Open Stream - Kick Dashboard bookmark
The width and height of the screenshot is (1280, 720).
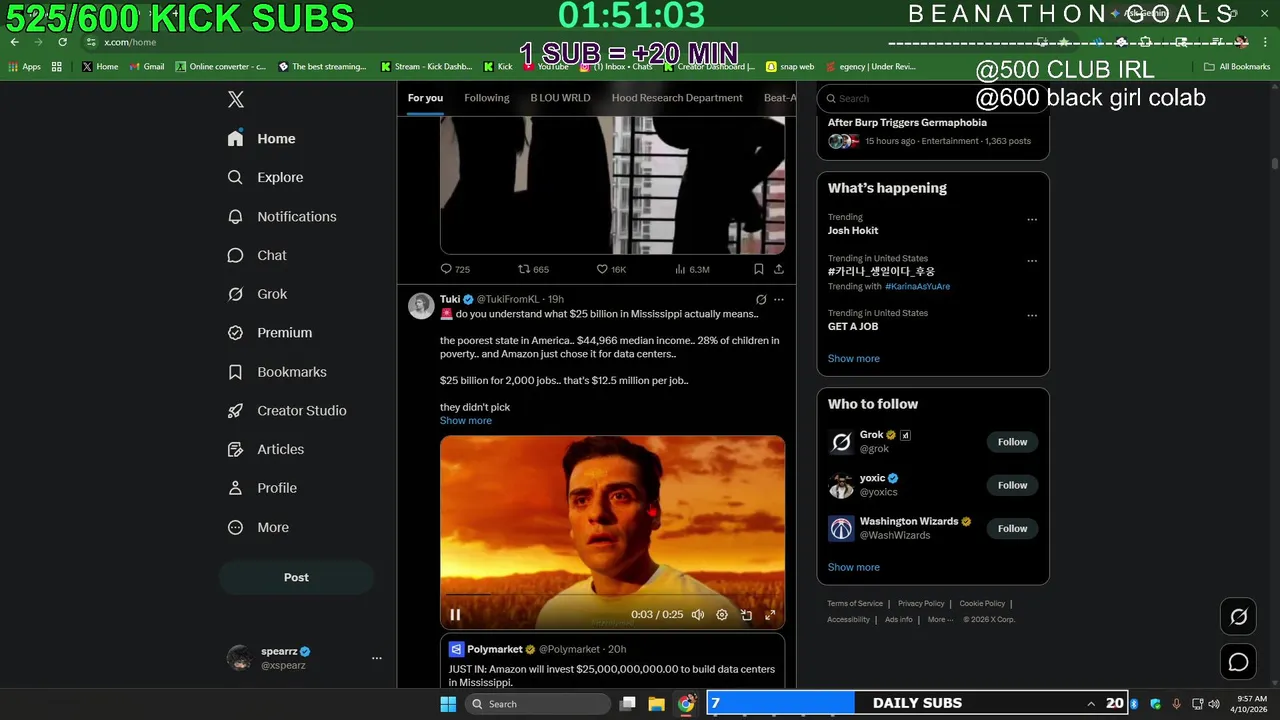pos(426,67)
